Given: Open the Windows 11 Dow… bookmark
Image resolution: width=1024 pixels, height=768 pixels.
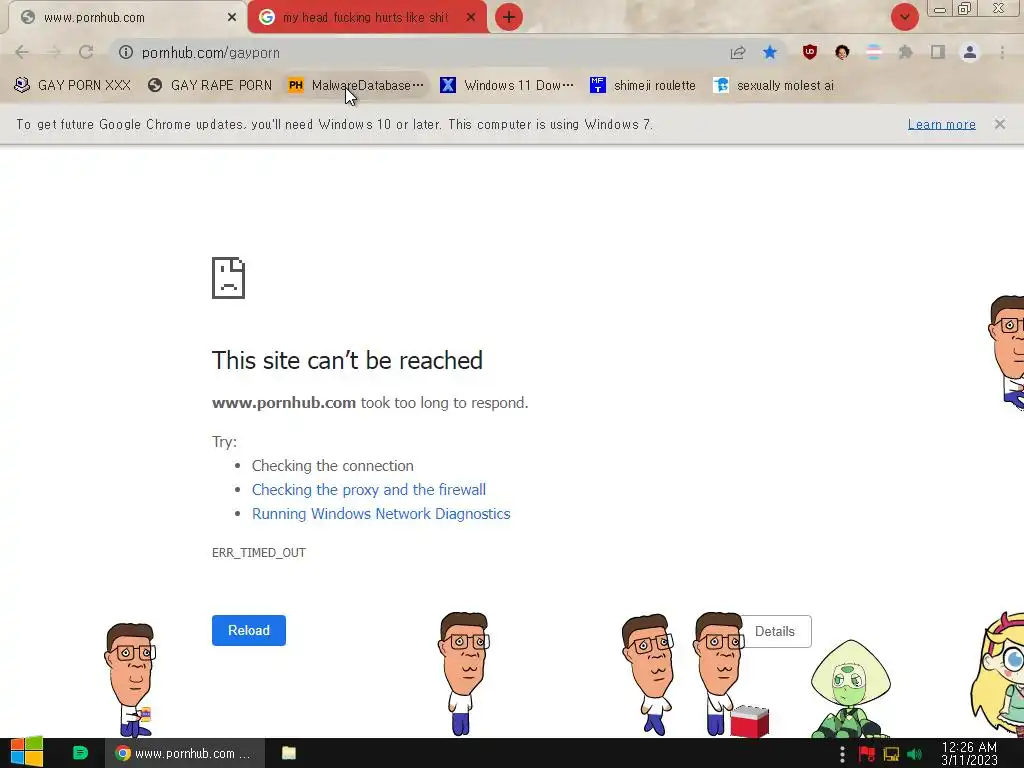Looking at the screenshot, I should [x=507, y=85].
